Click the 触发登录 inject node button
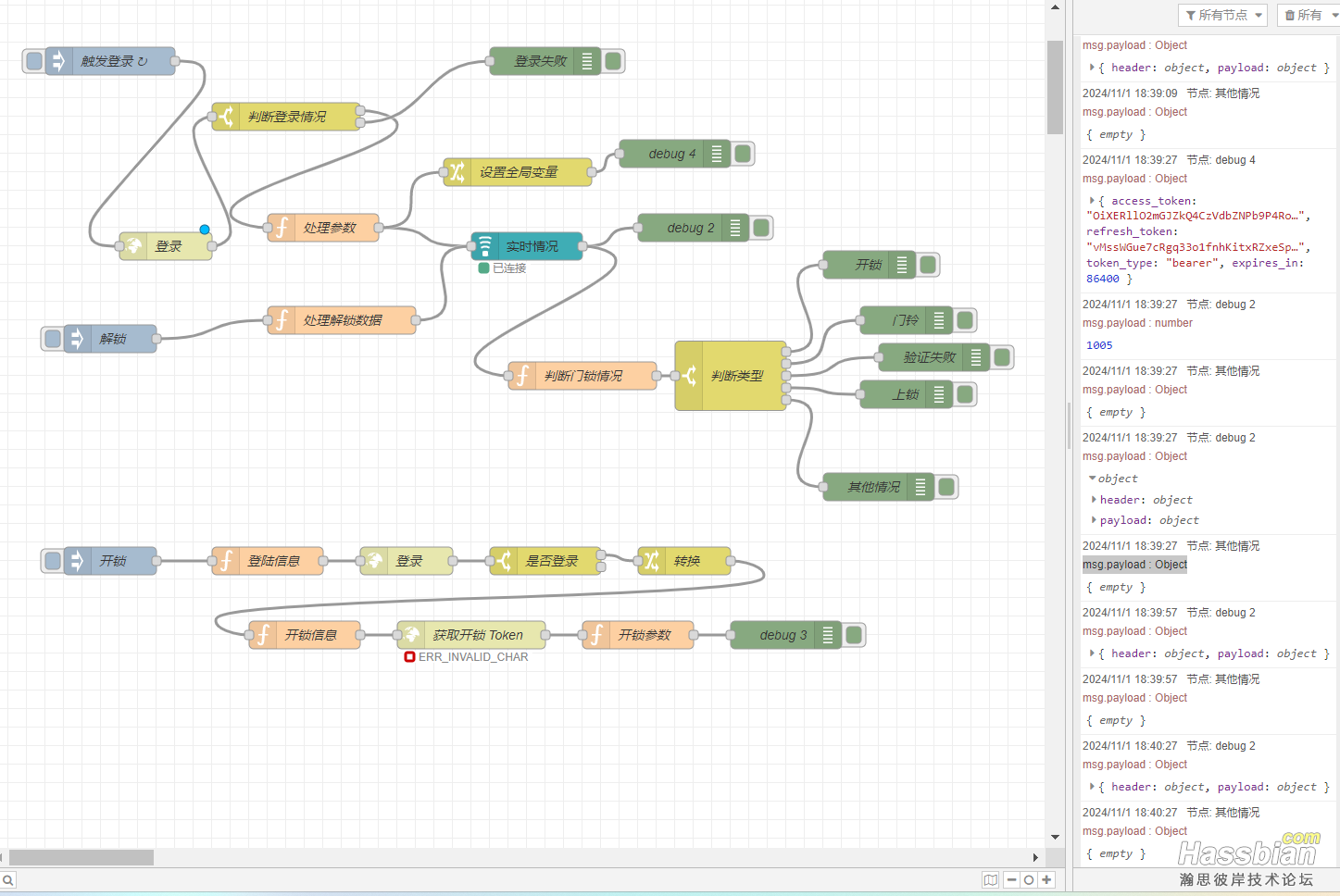This screenshot has height=896, width=1340. point(34,61)
